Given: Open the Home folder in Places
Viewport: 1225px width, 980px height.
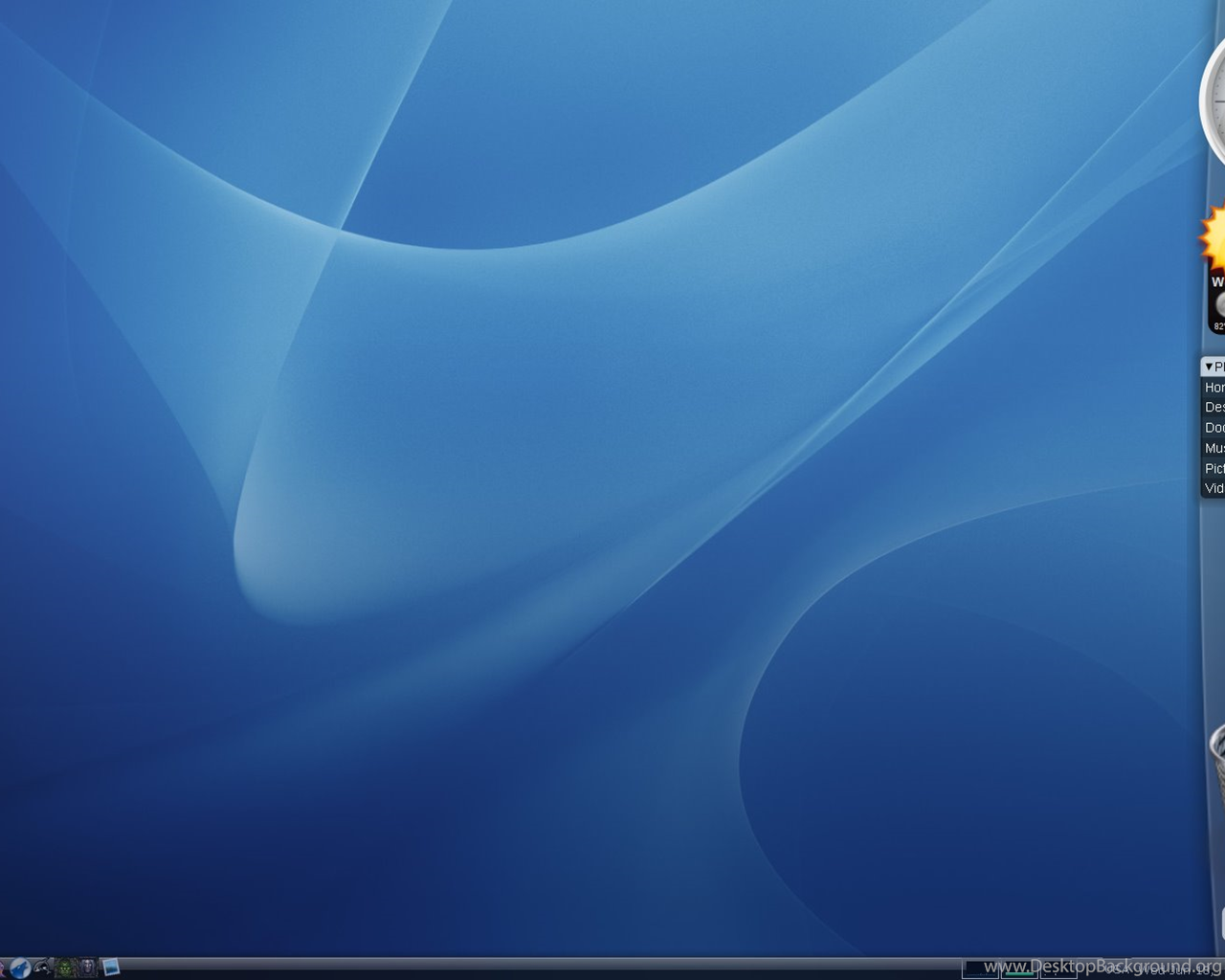Looking at the screenshot, I should click(x=1214, y=388).
